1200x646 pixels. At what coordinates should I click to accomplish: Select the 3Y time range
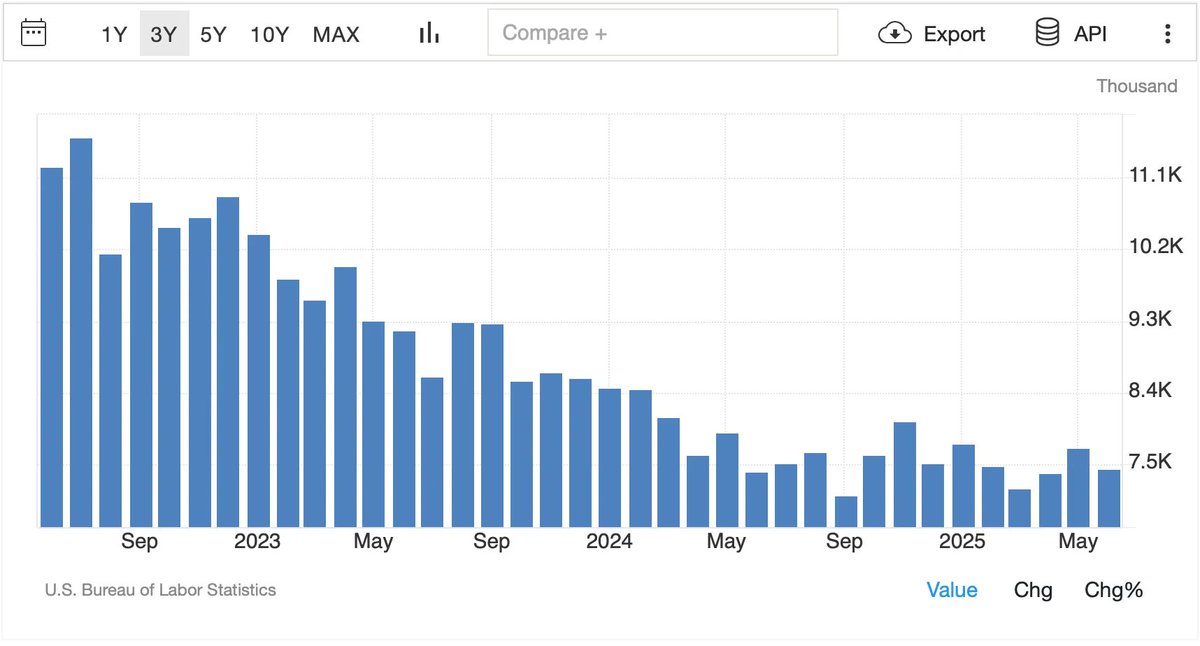[x=163, y=34]
